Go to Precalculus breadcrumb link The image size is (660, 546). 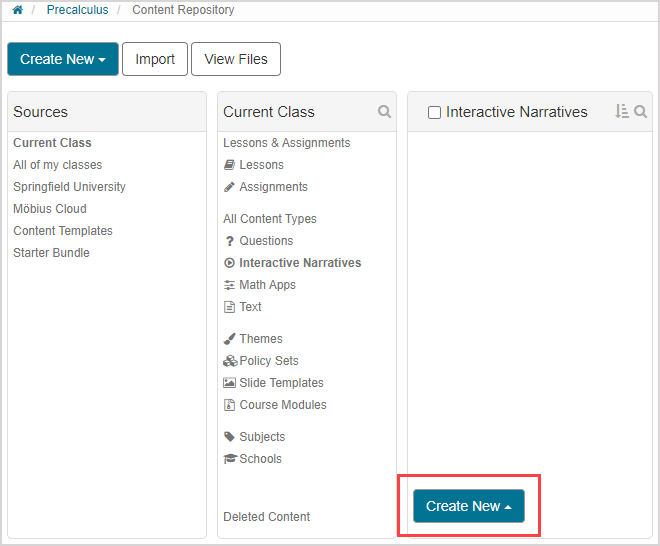point(77,10)
